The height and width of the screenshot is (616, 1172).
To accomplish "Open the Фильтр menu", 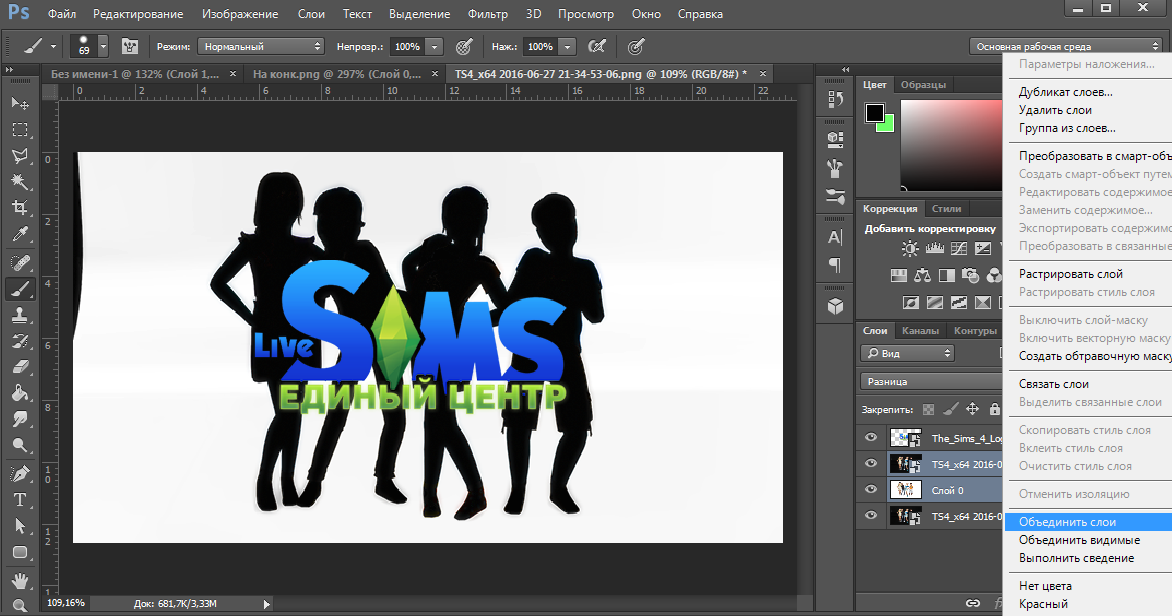I will [x=487, y=14].
